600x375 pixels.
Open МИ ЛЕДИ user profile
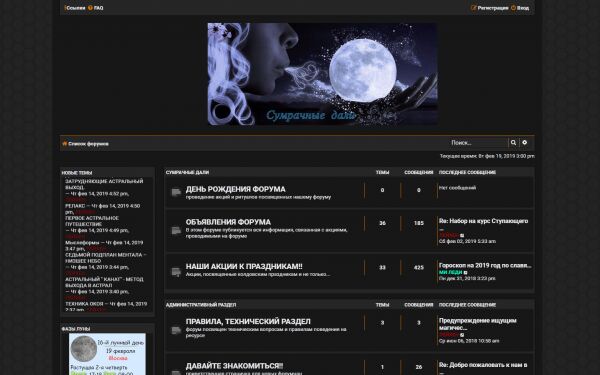pyautogui.click(x=450, y=272)
